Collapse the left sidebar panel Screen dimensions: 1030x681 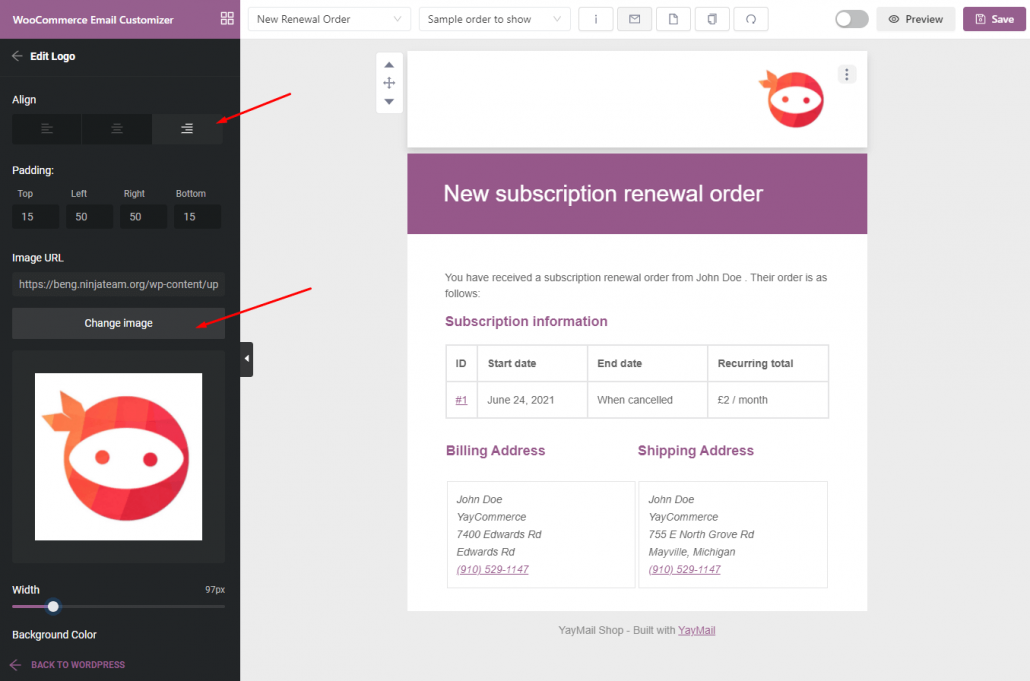(246, 359)
